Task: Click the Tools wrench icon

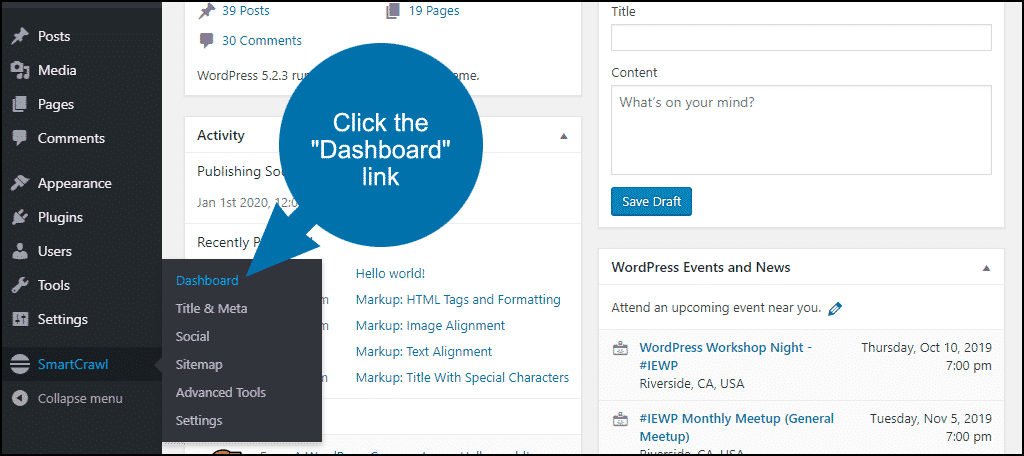Action: click(x=20, y=285)
